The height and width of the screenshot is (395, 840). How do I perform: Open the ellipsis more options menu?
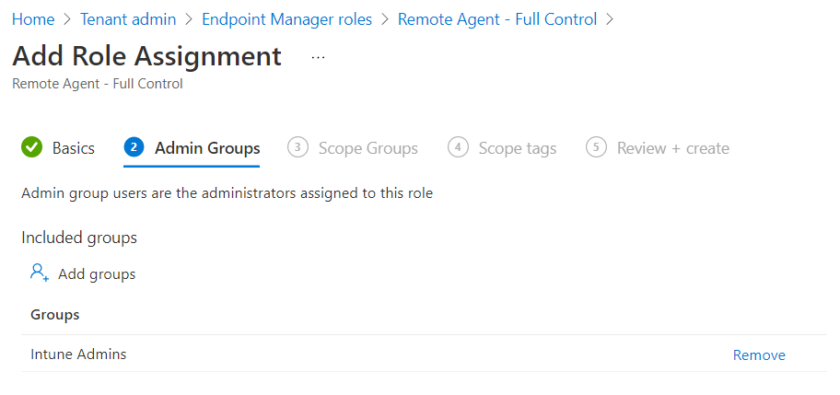pyautogui.click(x=318, y=57)
